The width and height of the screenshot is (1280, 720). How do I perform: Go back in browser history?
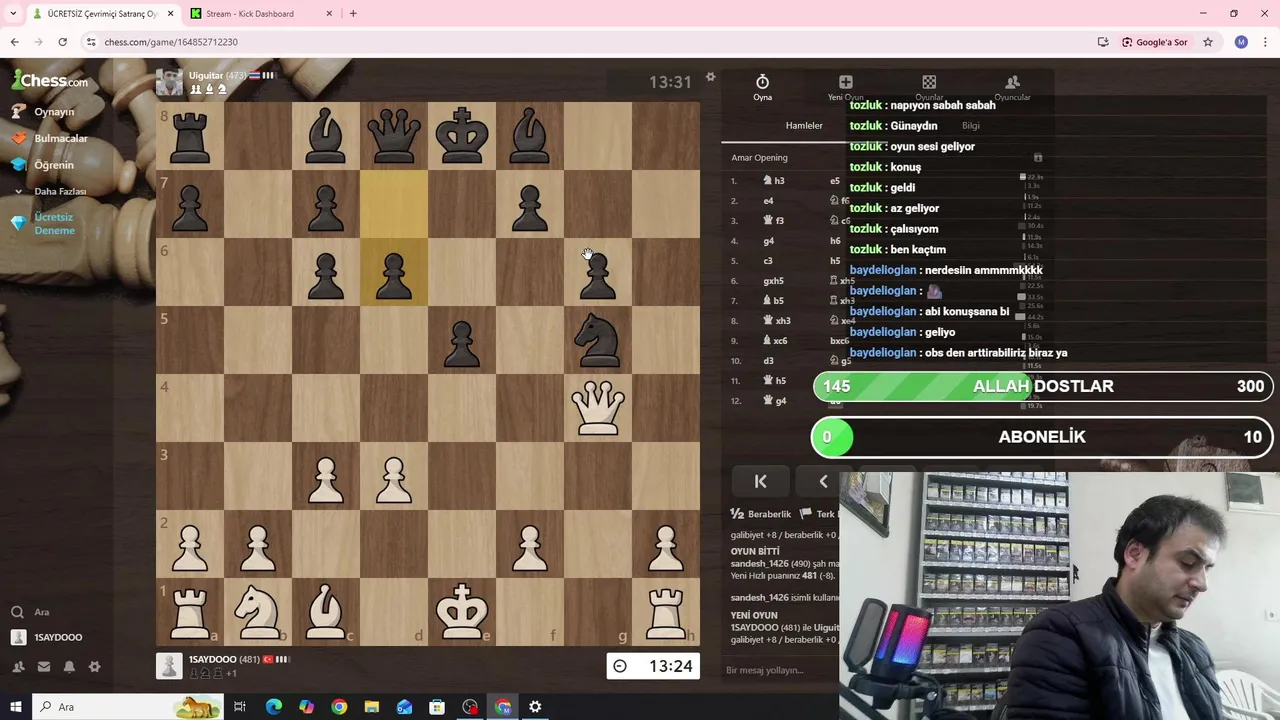[x=14, y=42]
